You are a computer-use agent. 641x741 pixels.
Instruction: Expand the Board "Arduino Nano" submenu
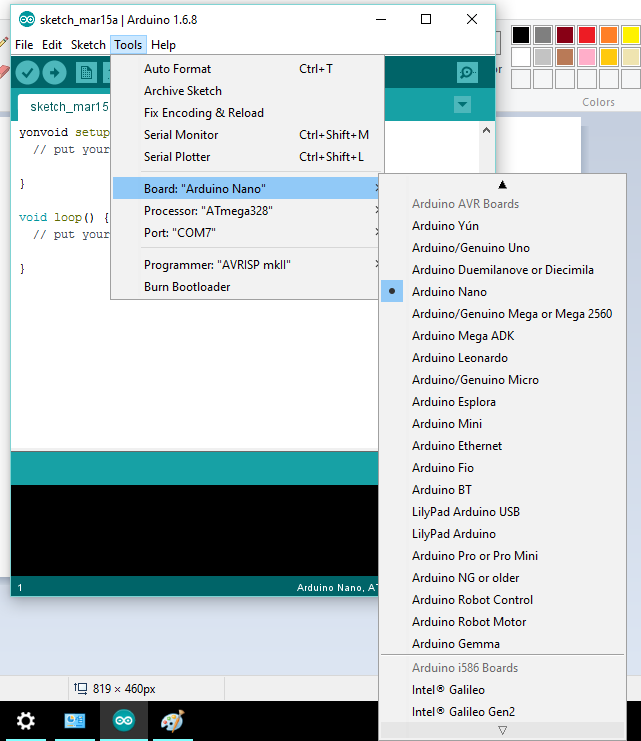click(x=246, y=189)
